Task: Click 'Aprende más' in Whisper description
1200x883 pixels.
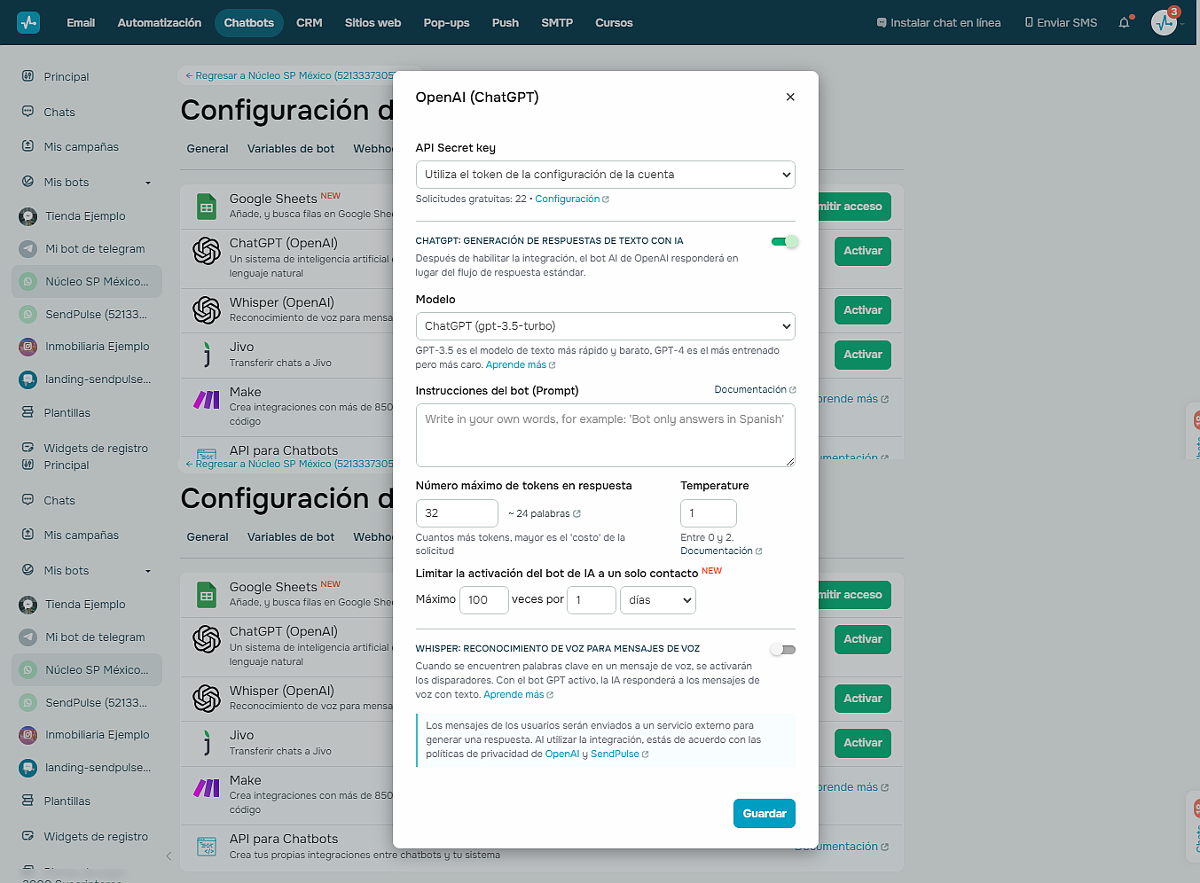Action: coord(518,694)
